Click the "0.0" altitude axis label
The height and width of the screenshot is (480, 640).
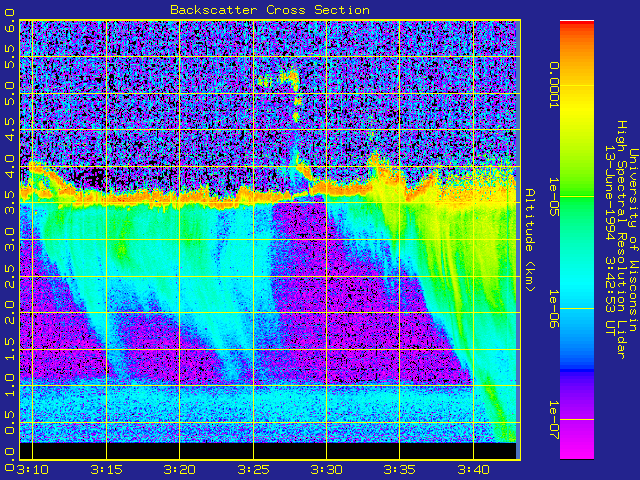[x=10, y=459]
